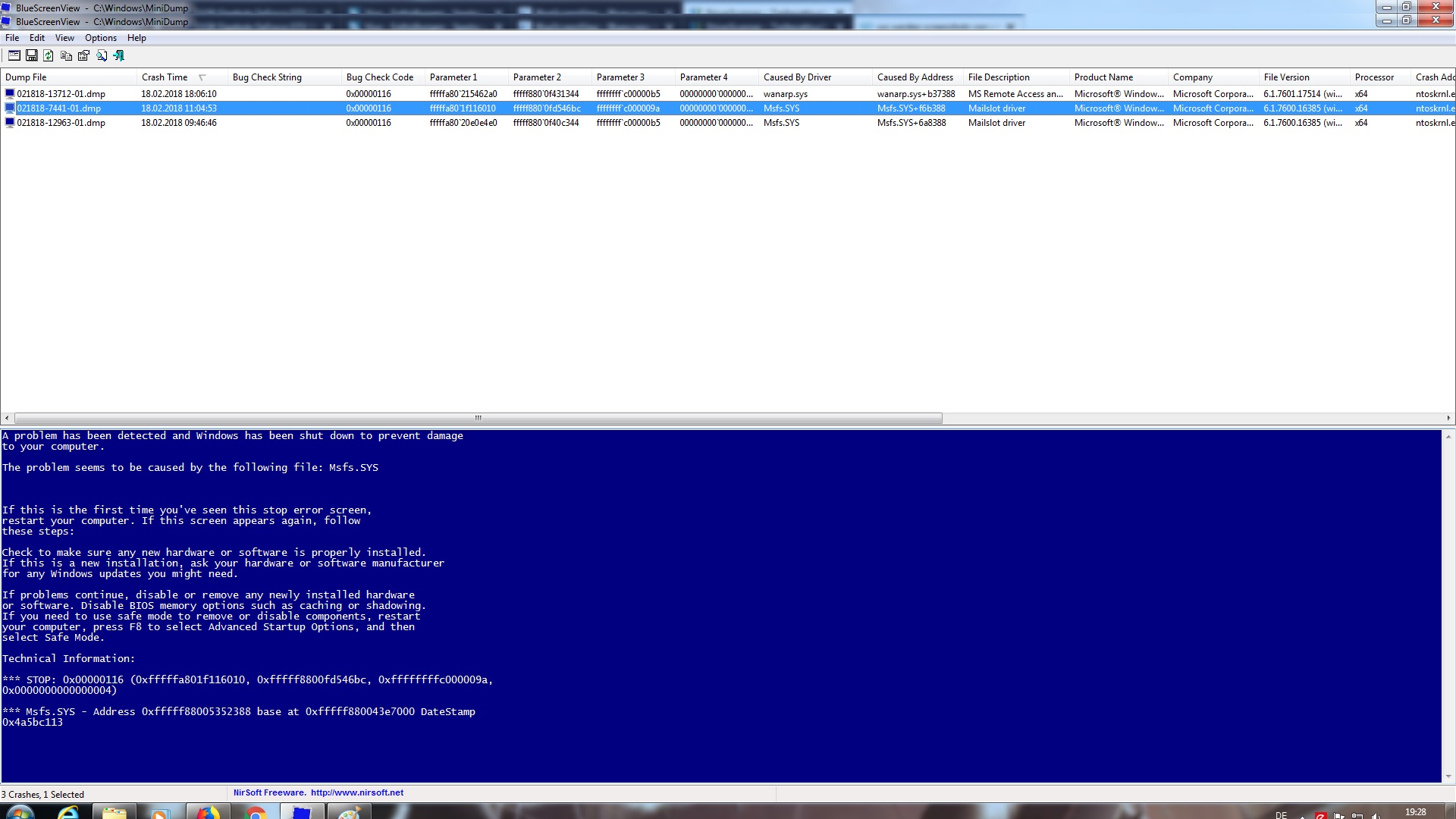The height and width of the screenshot is (819, 1456).
Task: Open Firefox from the taskbar
Action: 207,813
